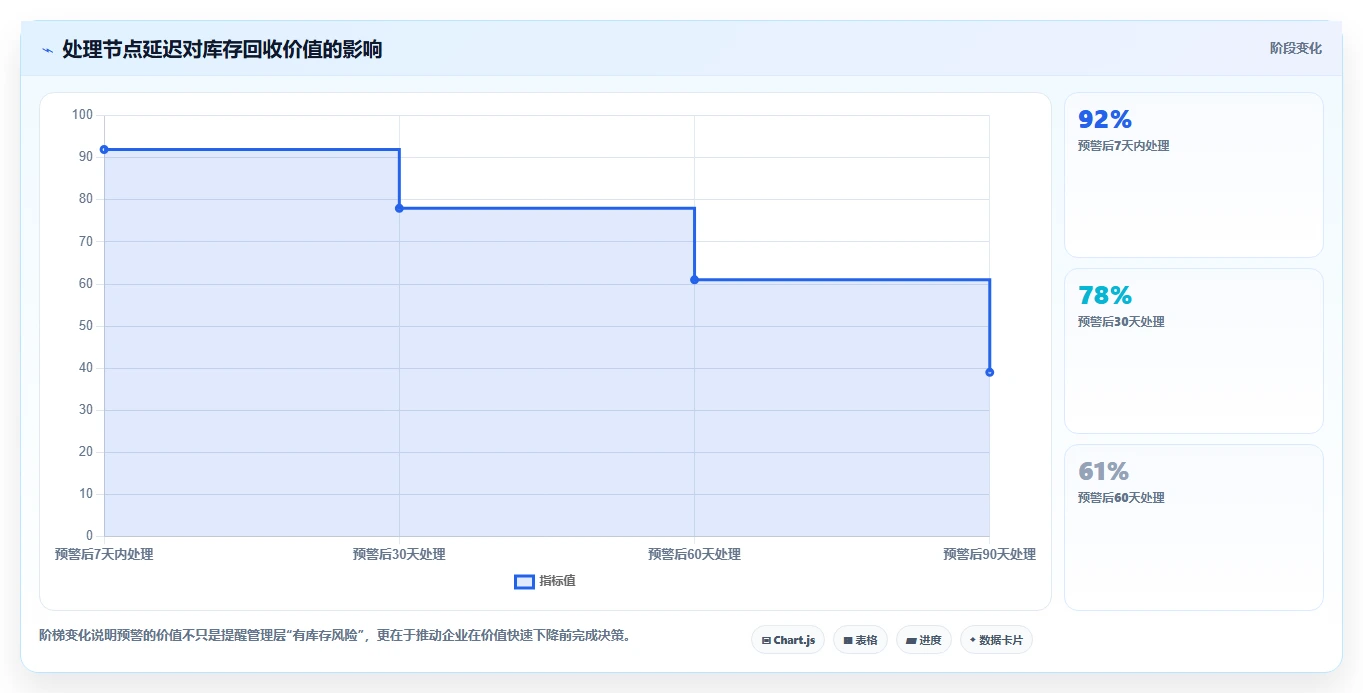Click the x-axis label 预警后7天内处理

[x=104, y=554]
